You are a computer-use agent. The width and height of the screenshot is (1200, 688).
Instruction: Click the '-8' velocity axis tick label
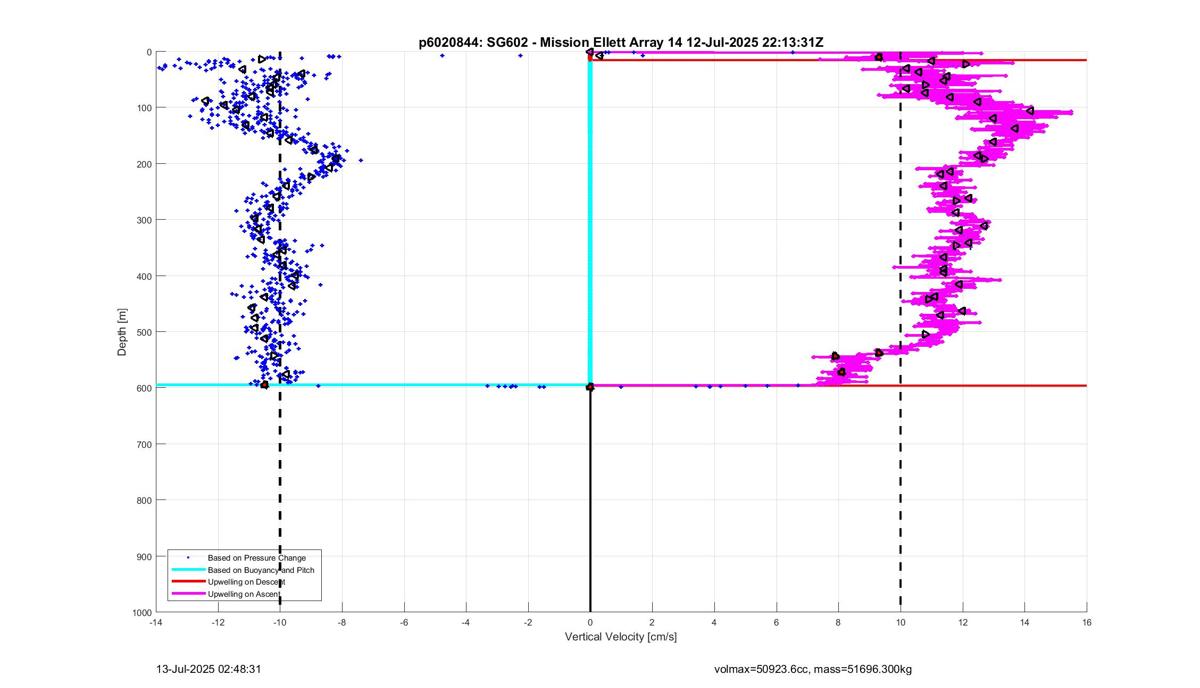tap(342, 622)
